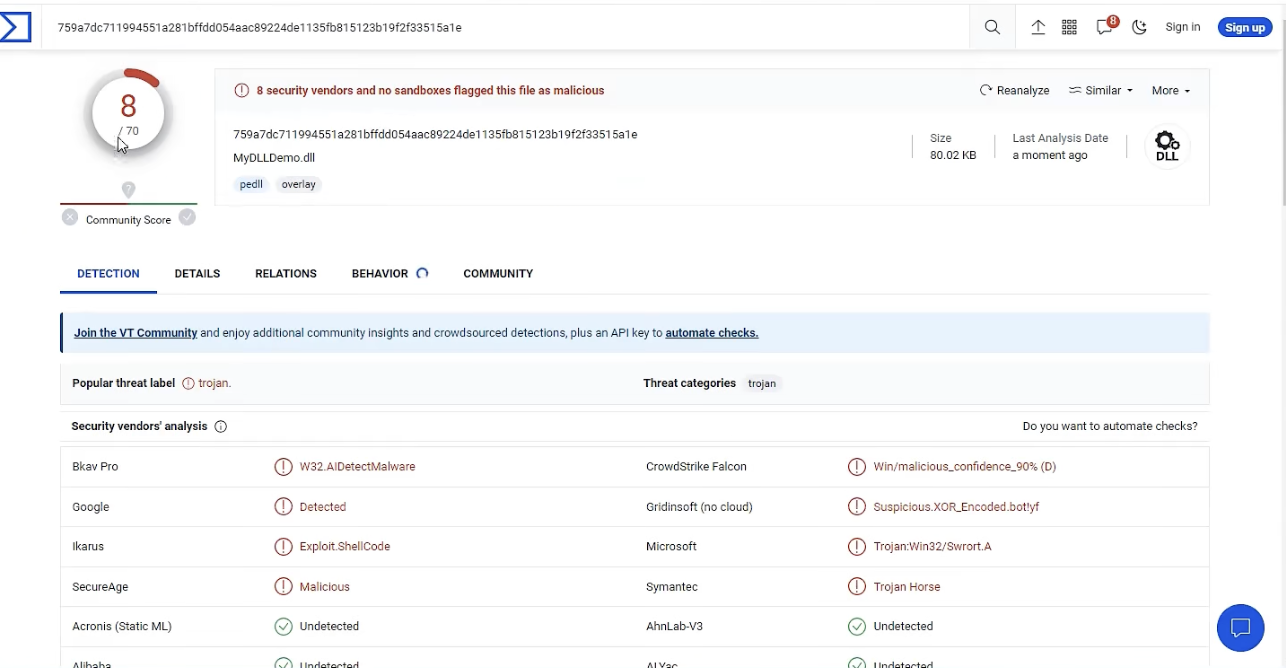The image size is (1286, 668).
Task: Click the Trojan:Win32/Swrort.A result text
Action: [933, 546]
